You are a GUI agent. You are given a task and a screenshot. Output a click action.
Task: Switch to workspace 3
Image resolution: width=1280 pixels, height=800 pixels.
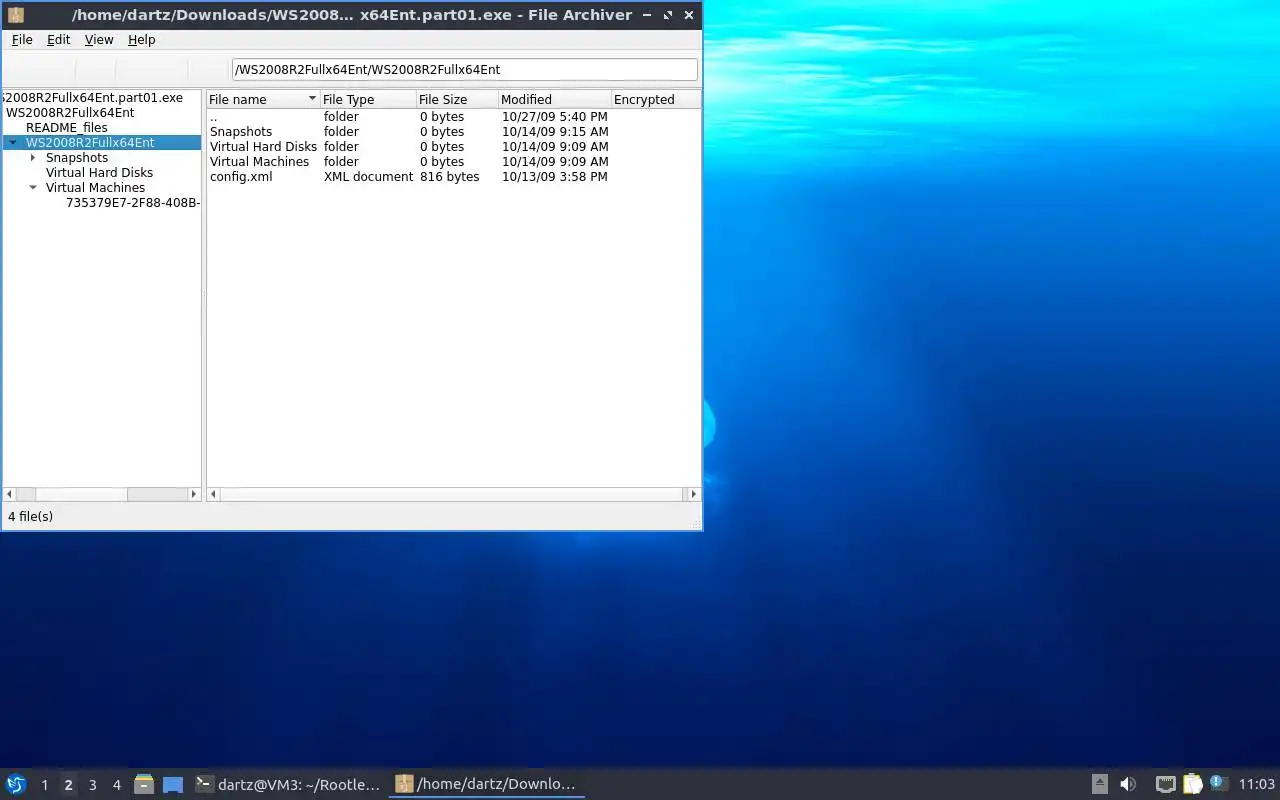(x=92, y=785)
